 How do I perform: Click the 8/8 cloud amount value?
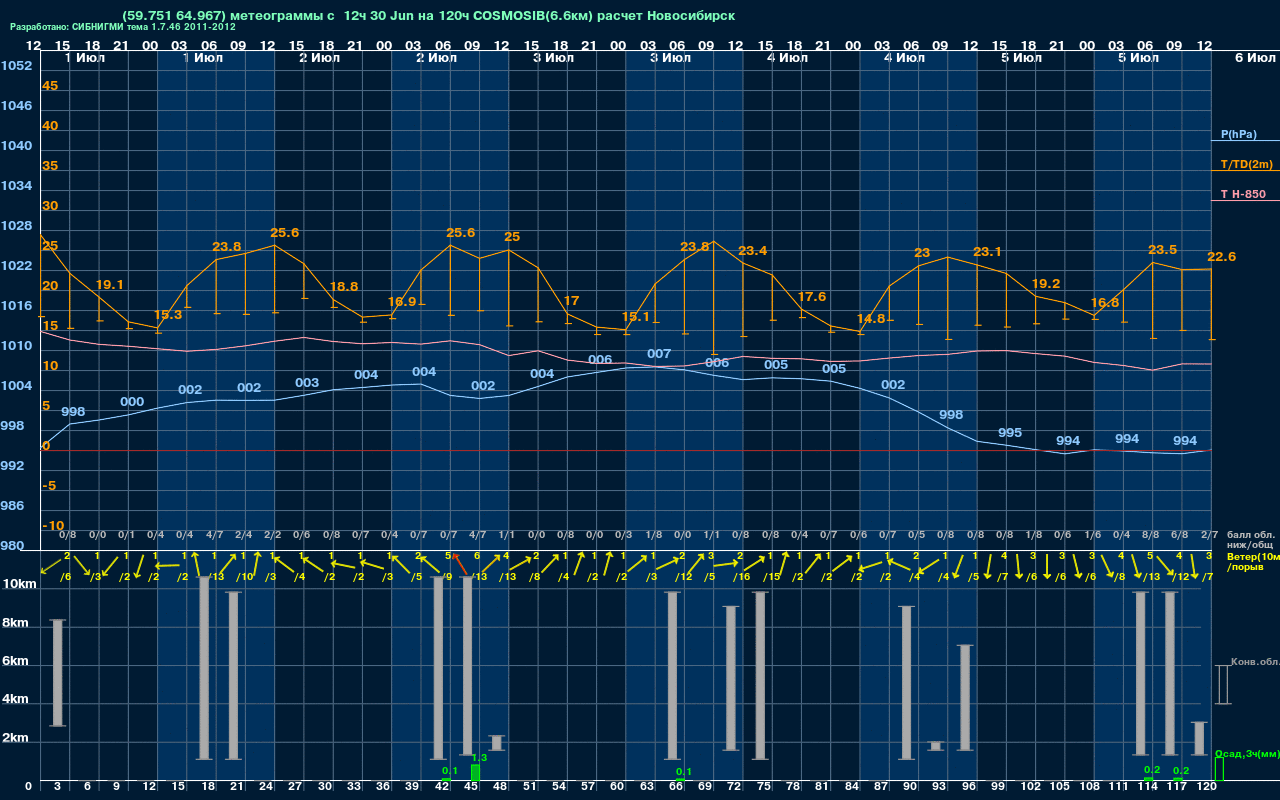[1151, 536]
